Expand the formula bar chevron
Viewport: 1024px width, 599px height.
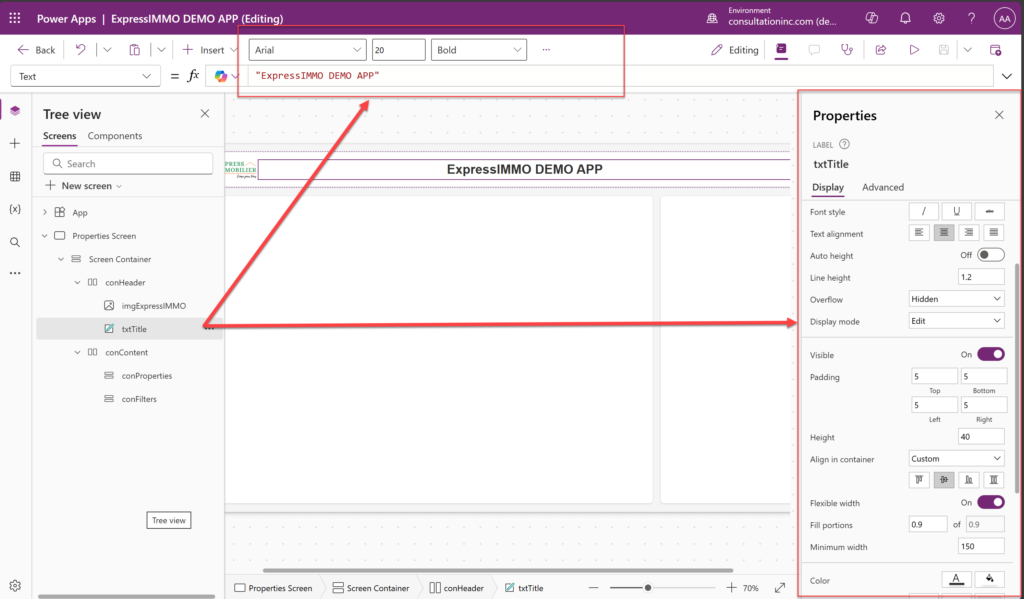click(1006, 76)
